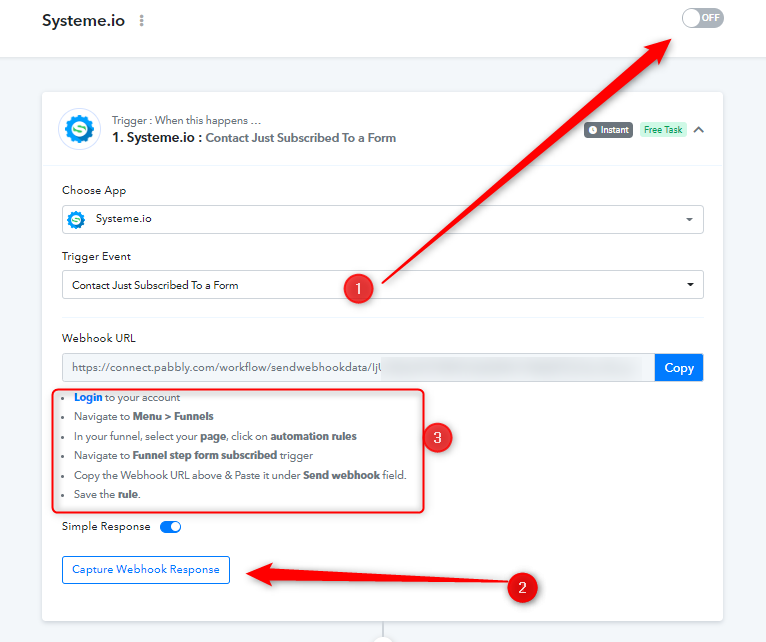
Task: Open the Login link in instructions
Action: (88, 397)
